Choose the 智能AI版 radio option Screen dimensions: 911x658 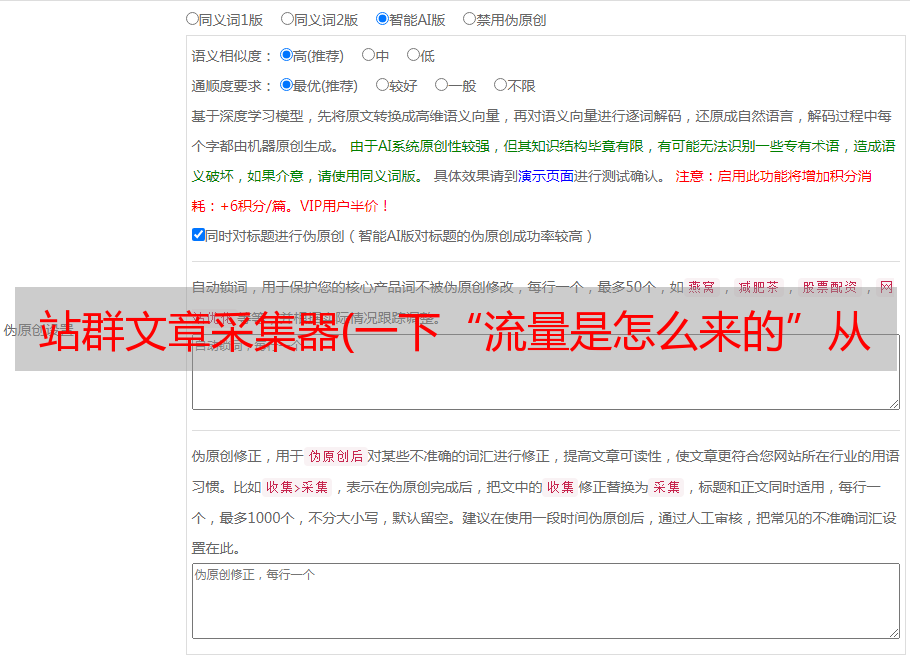click(382, 19)
